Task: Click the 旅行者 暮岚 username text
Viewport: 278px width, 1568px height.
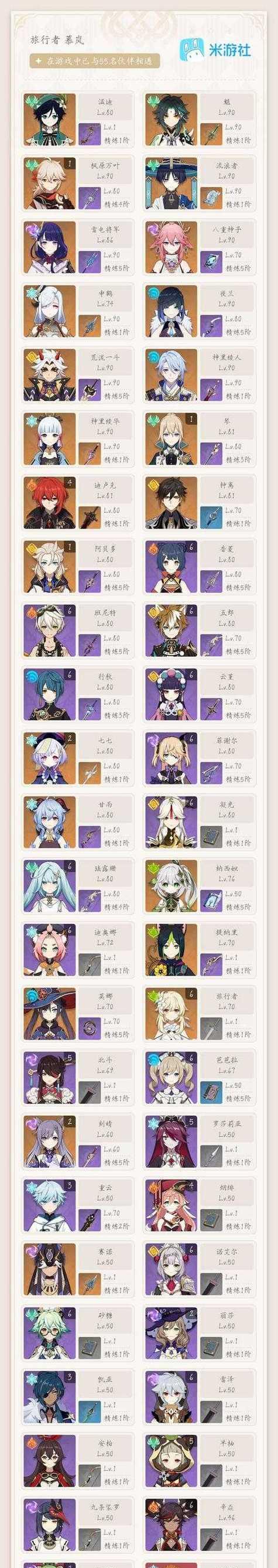Action: tap(57, 40)
